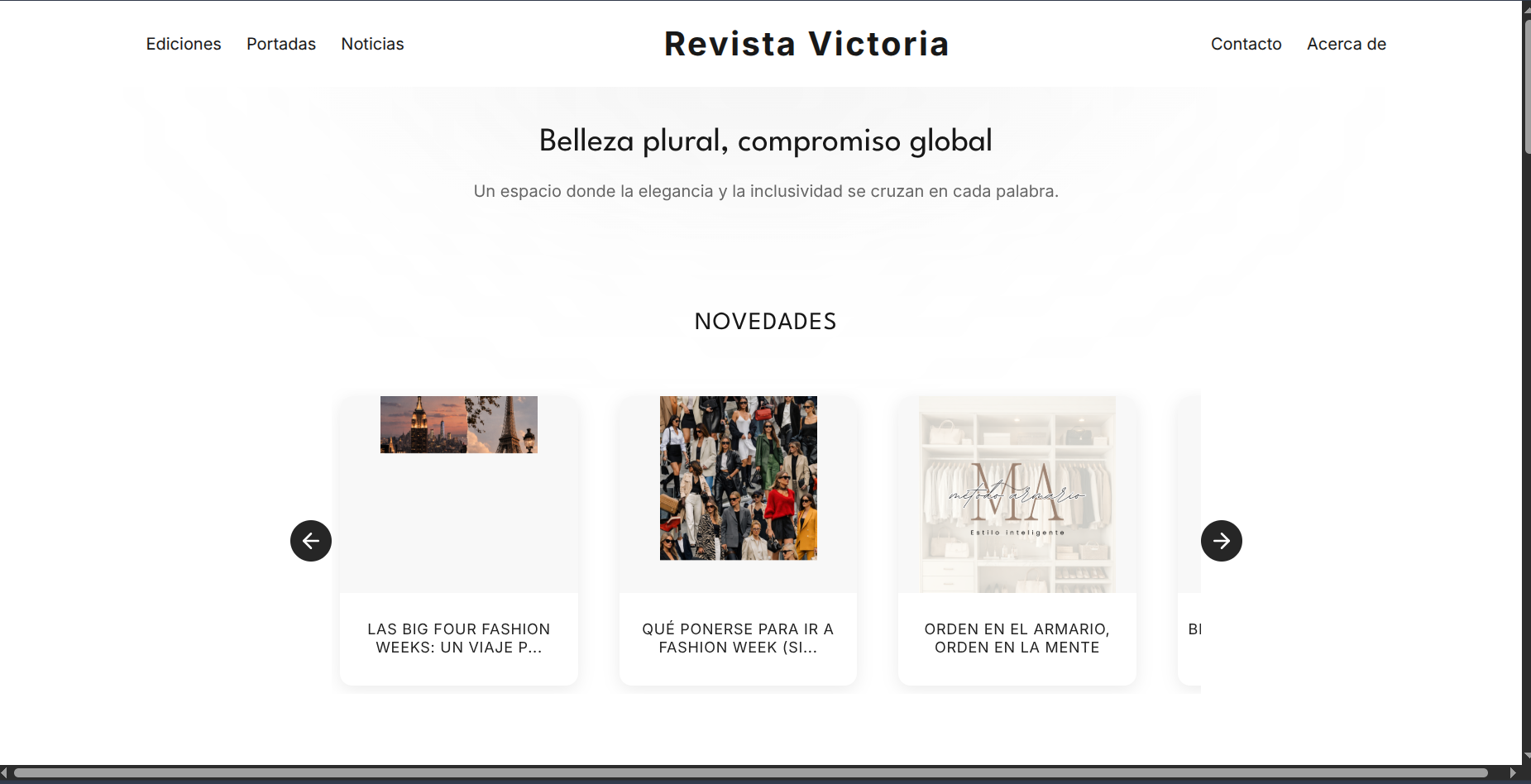Open the Contacto page link
The image size is (1531, 784).
1246,44
